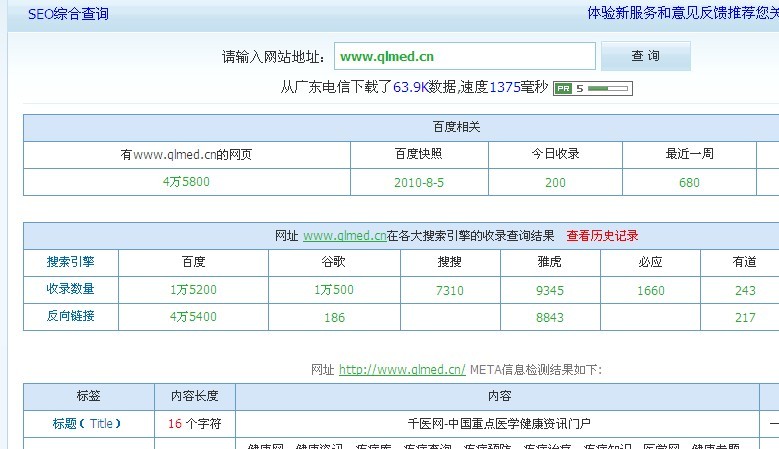Open http://www.qlmed.cn/ META link

[x=402, y=370]
